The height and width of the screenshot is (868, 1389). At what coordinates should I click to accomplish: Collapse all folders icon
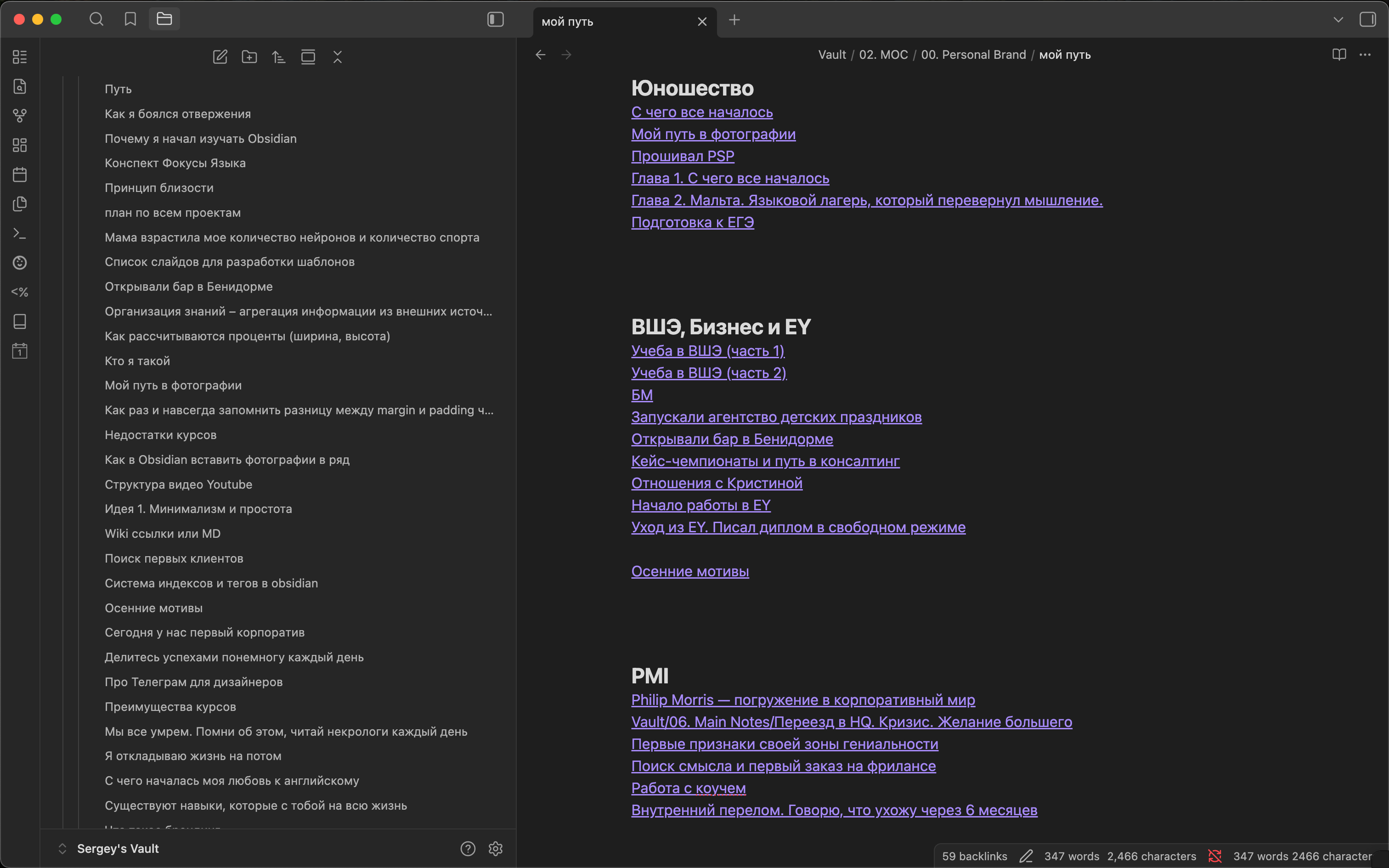pos(338,57)
